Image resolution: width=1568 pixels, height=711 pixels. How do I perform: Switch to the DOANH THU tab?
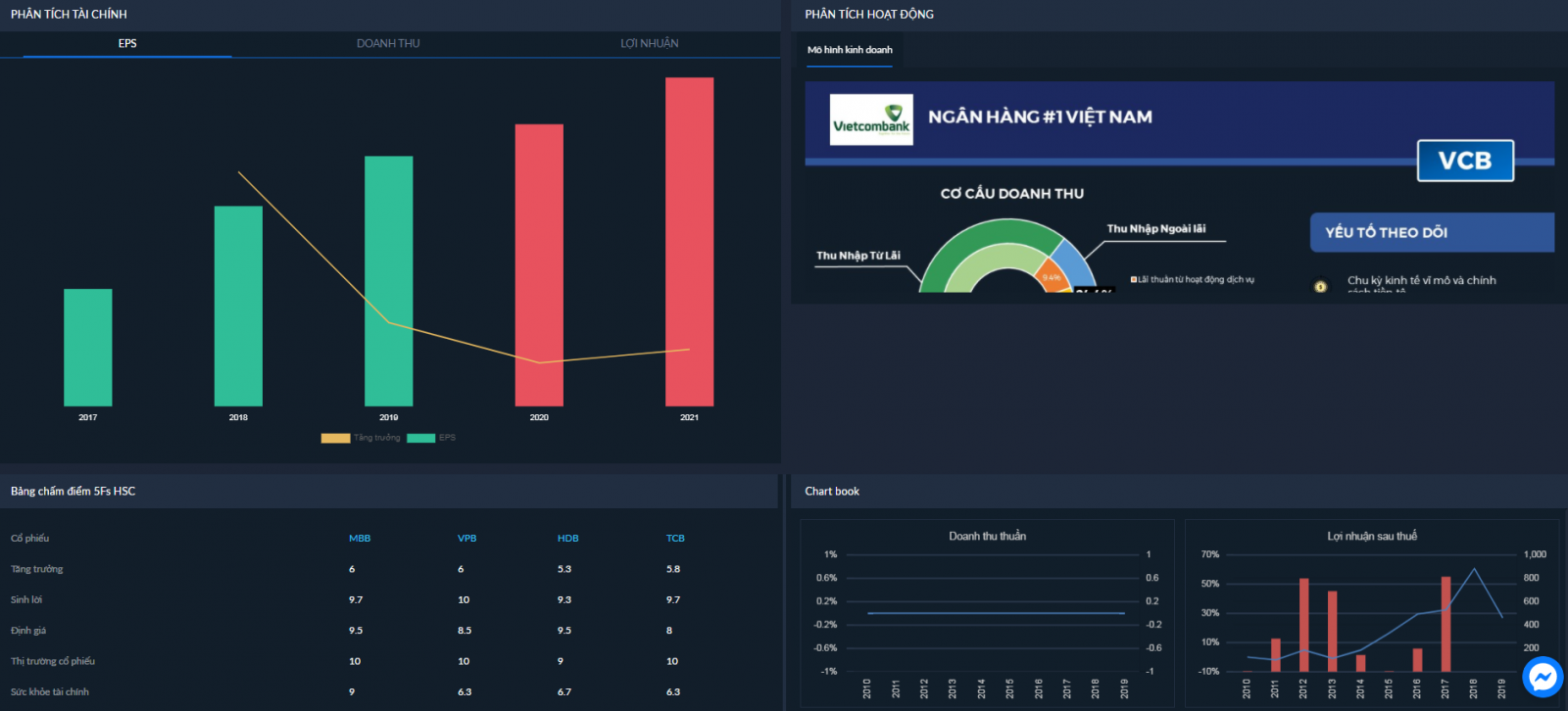[x=388, y=43]
